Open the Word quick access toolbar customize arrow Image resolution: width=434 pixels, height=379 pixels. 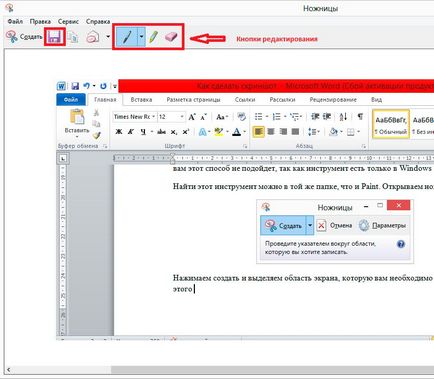(114, 86)
